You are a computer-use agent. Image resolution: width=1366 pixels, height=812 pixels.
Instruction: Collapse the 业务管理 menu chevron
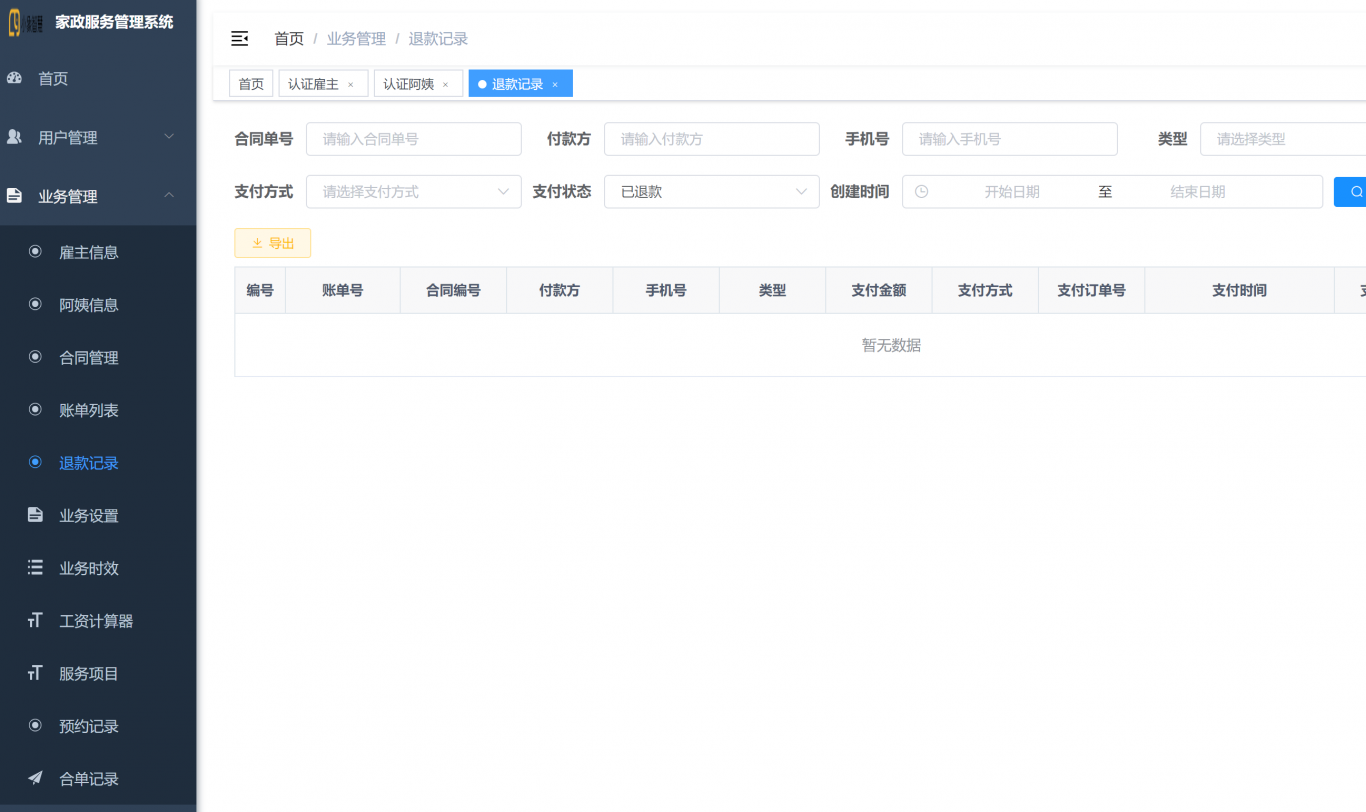click(169, 195)
